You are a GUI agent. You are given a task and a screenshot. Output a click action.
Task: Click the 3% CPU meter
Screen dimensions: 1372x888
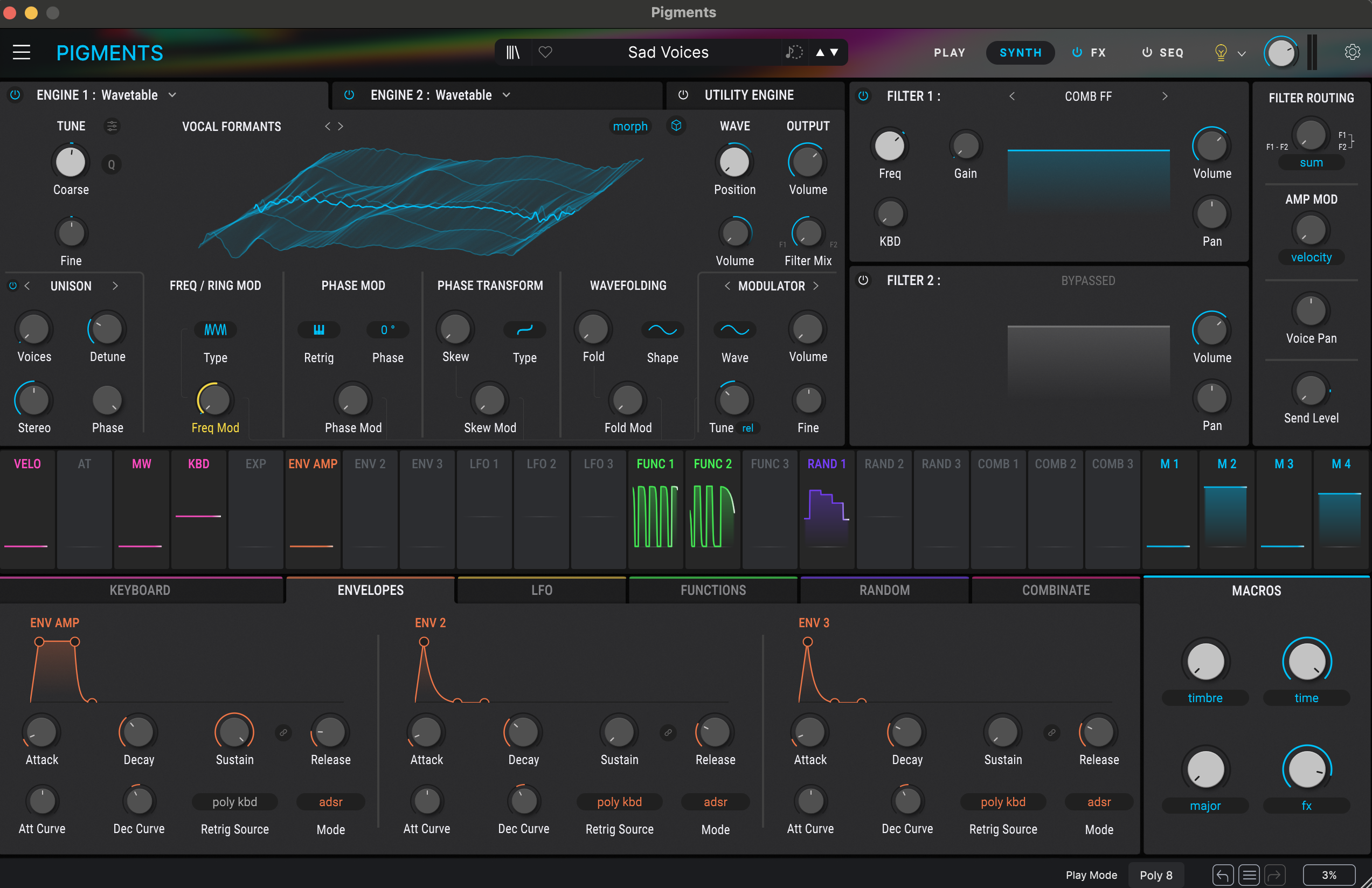1329,875
